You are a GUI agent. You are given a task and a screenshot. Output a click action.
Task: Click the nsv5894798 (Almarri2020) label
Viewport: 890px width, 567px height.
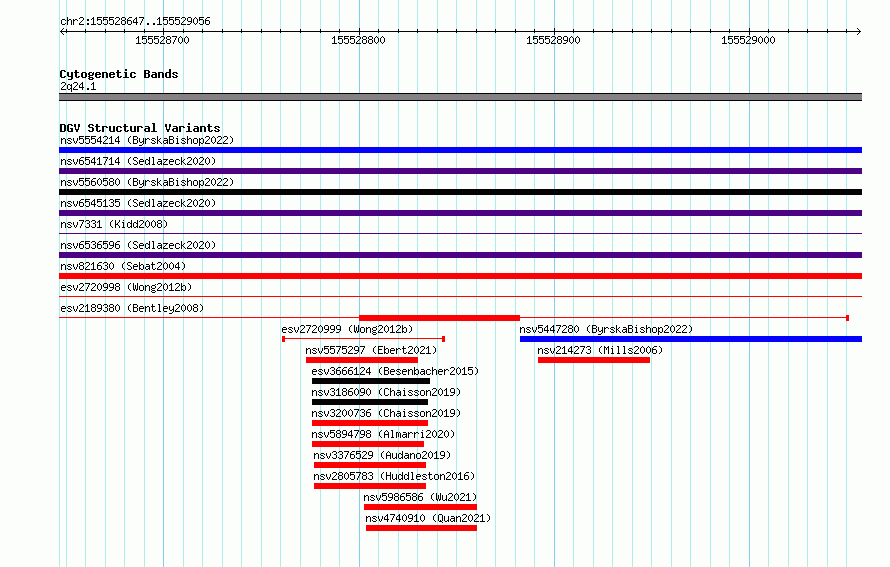pyautogui.click(x=383, y=434)
